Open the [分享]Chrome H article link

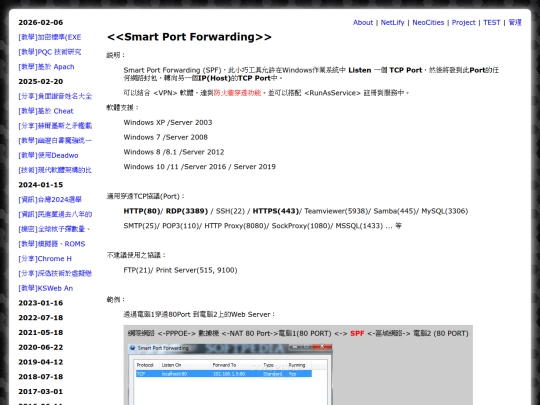coord(45,259)
